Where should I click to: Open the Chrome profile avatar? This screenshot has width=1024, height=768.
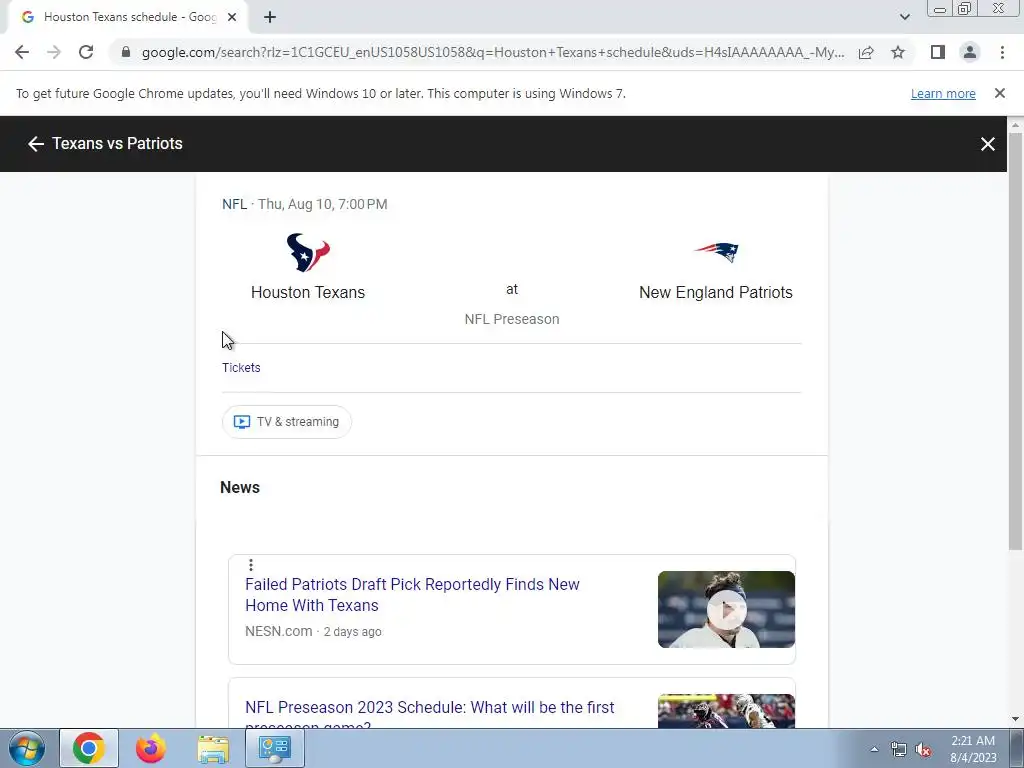(x=970, y=52)
